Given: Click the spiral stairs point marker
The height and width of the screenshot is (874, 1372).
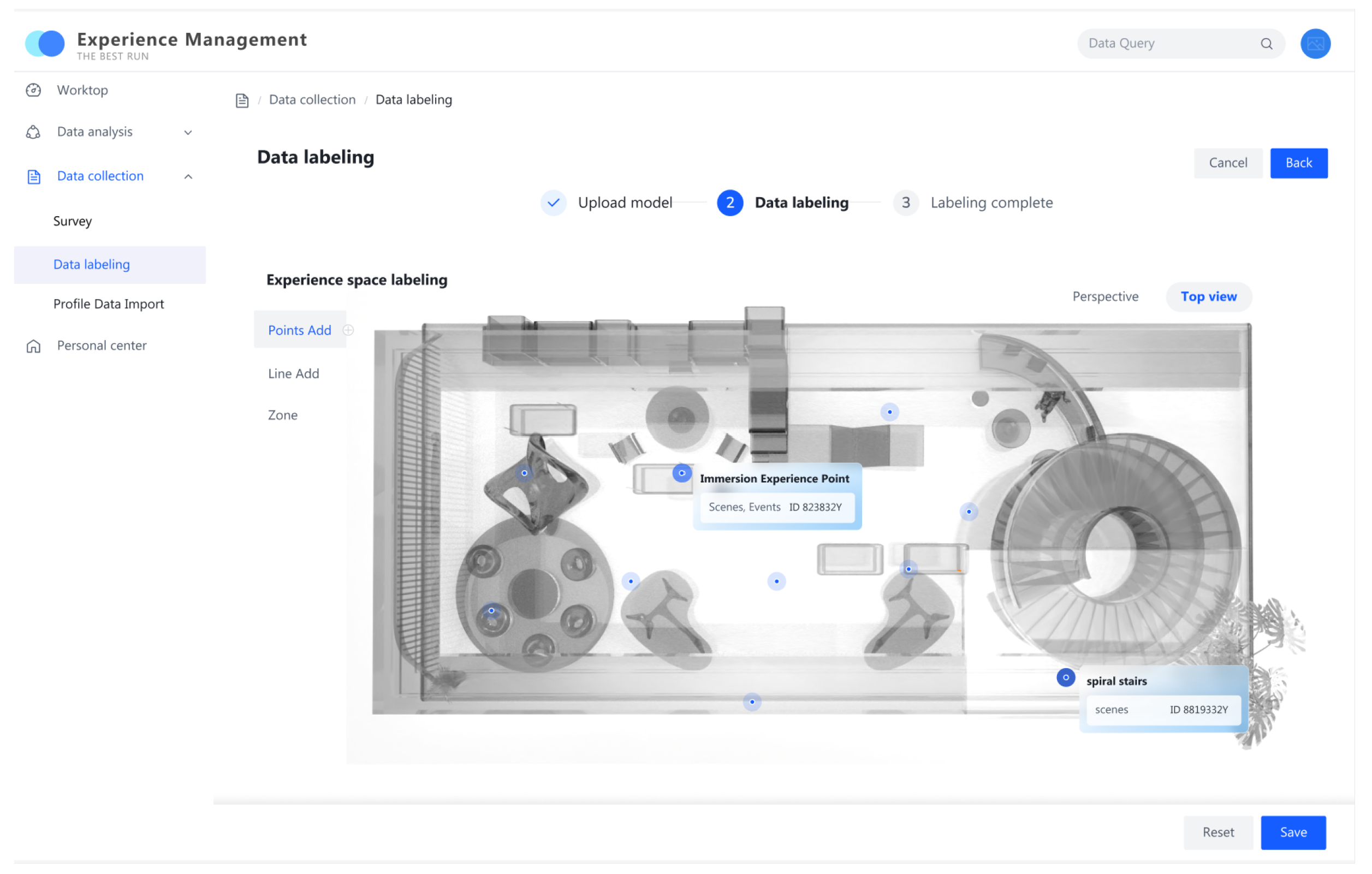Looking at the screenshot, I should 1066,677.
